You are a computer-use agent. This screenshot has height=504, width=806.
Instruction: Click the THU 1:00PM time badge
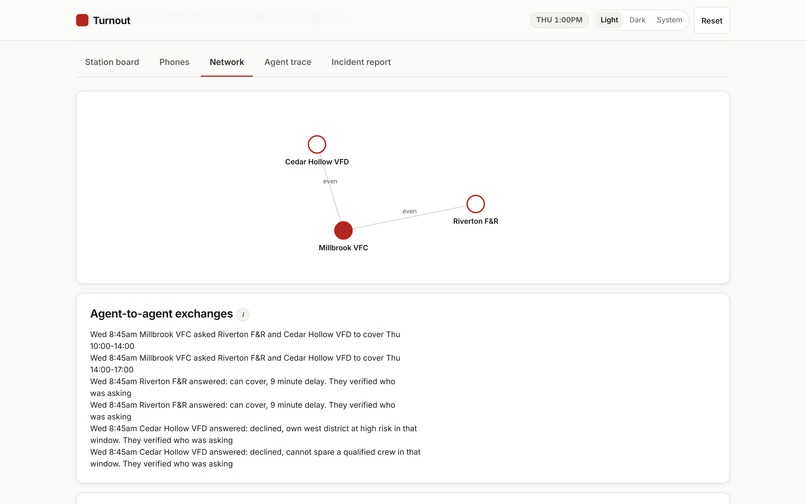pyautogui.click(x=559, y=20)
